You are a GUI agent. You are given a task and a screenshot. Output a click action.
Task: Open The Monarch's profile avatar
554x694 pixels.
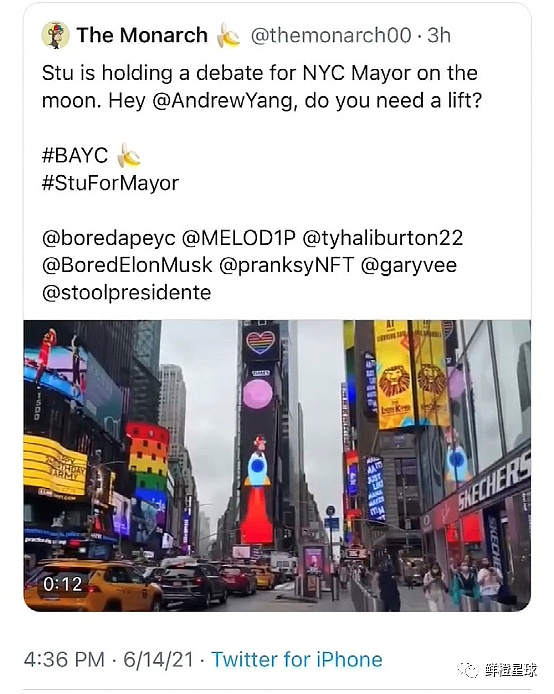coord(55,35)
